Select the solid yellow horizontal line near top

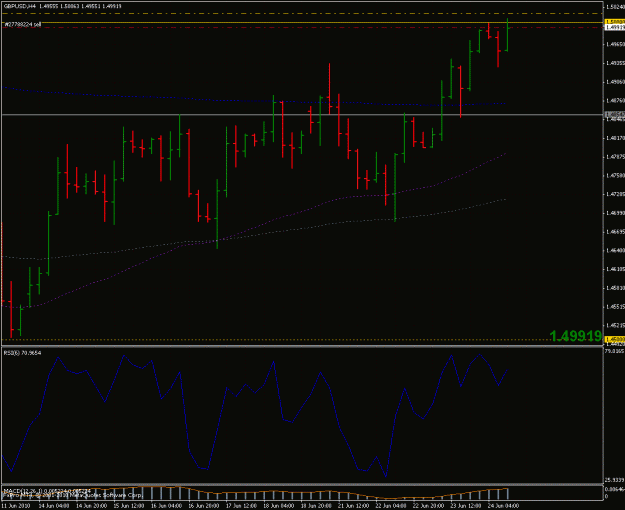(x=303, y=23)
